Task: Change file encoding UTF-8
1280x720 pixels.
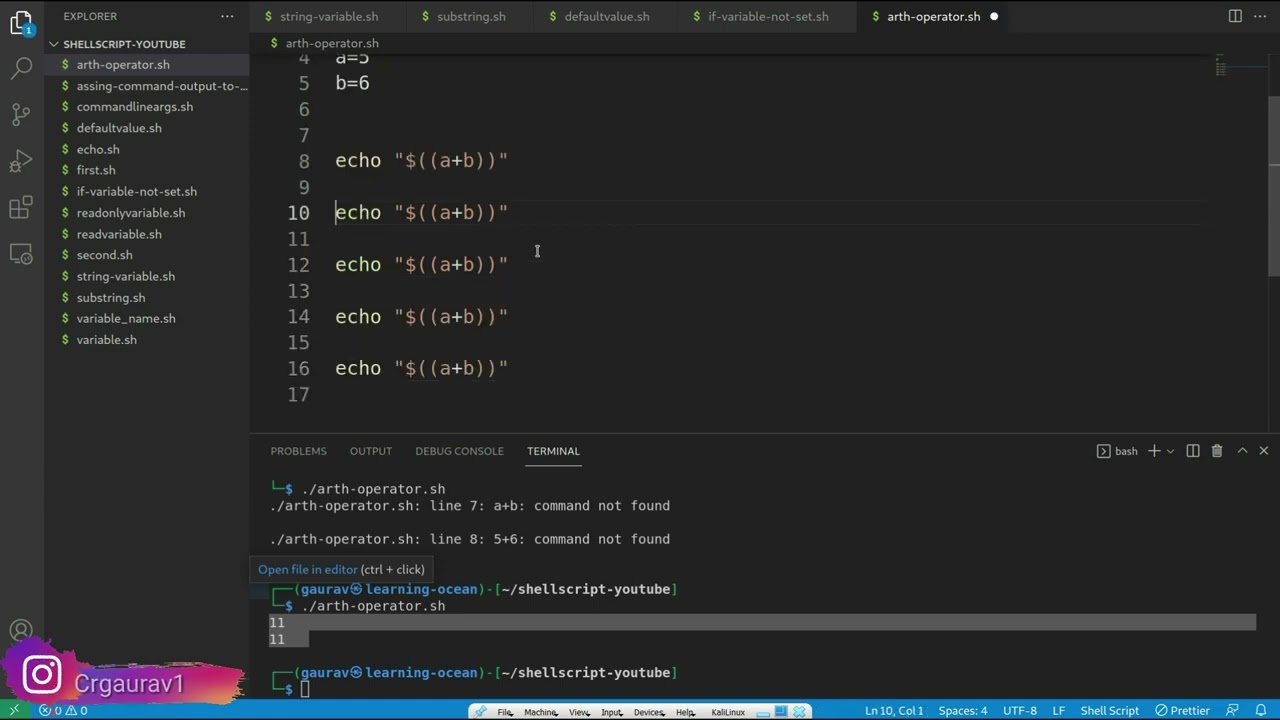Action: click(1019, 710)
